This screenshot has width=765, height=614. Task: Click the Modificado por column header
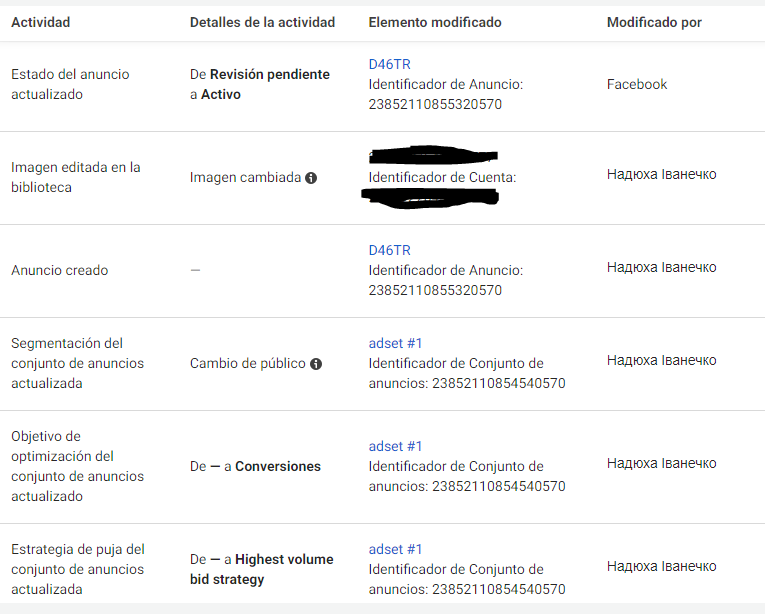(654, 22)
